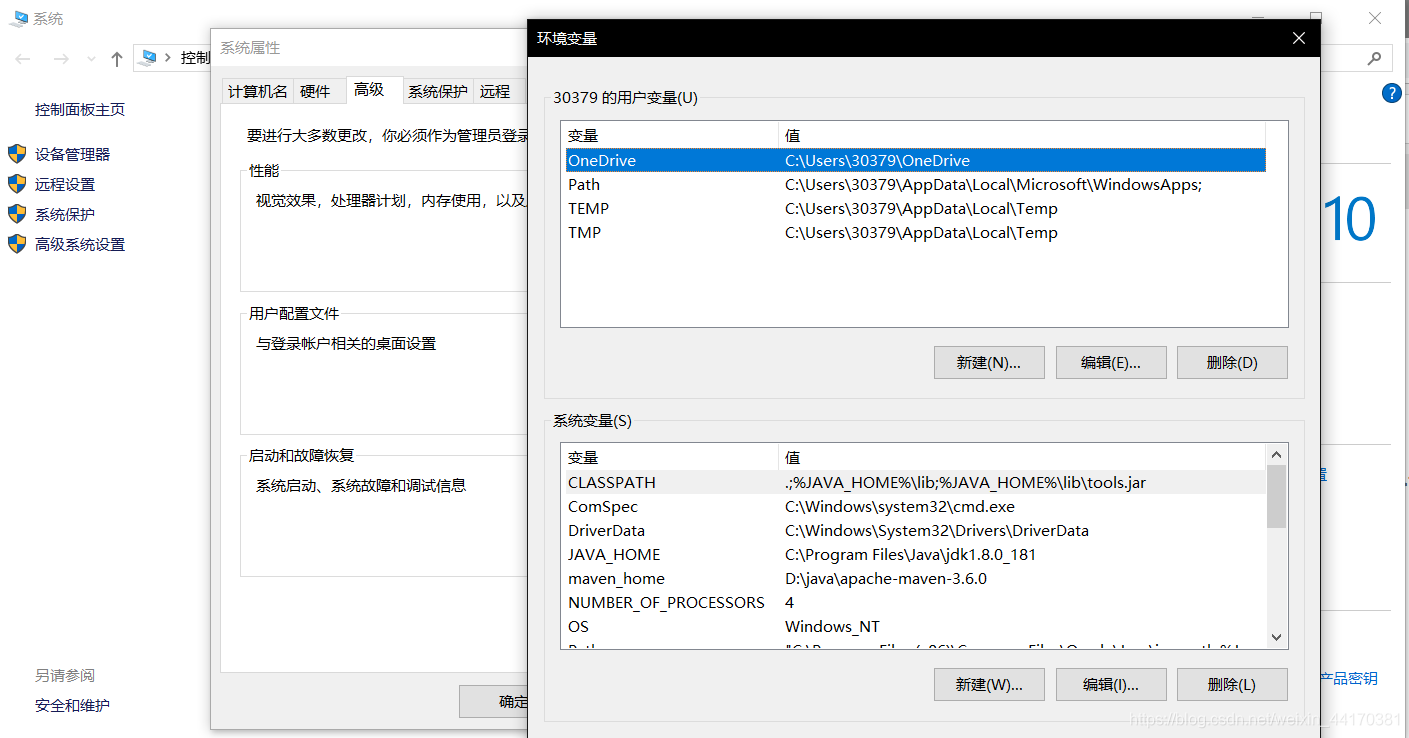Screen dimensions: 1409x738
Task: Open the 远程设置 link
Action: [65, 184]
